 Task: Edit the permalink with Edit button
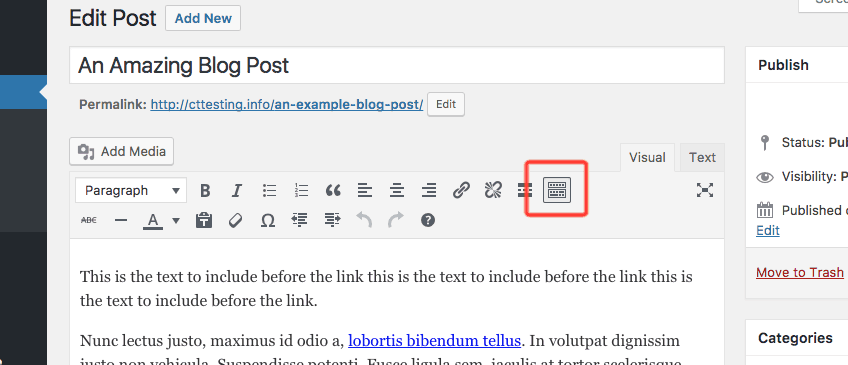[x=446, y=104]
